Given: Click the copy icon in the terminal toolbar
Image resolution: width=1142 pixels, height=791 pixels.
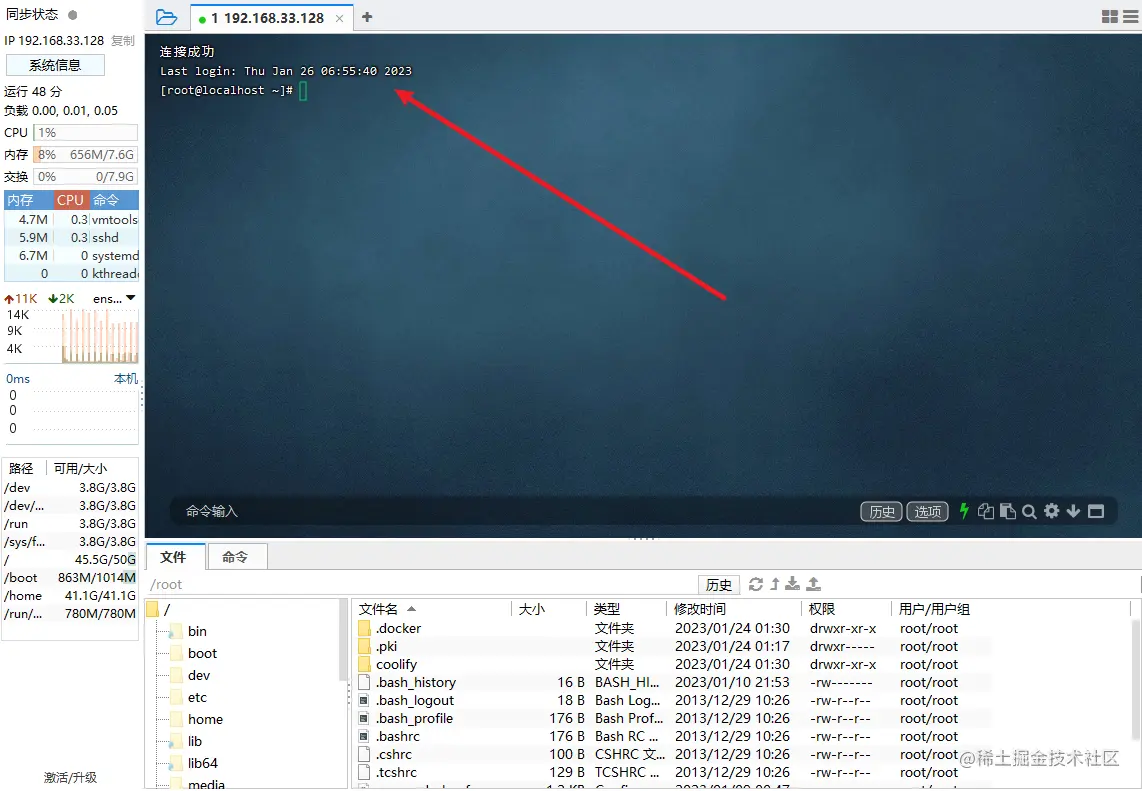Looking at the screenshot, I should point(985,511).
